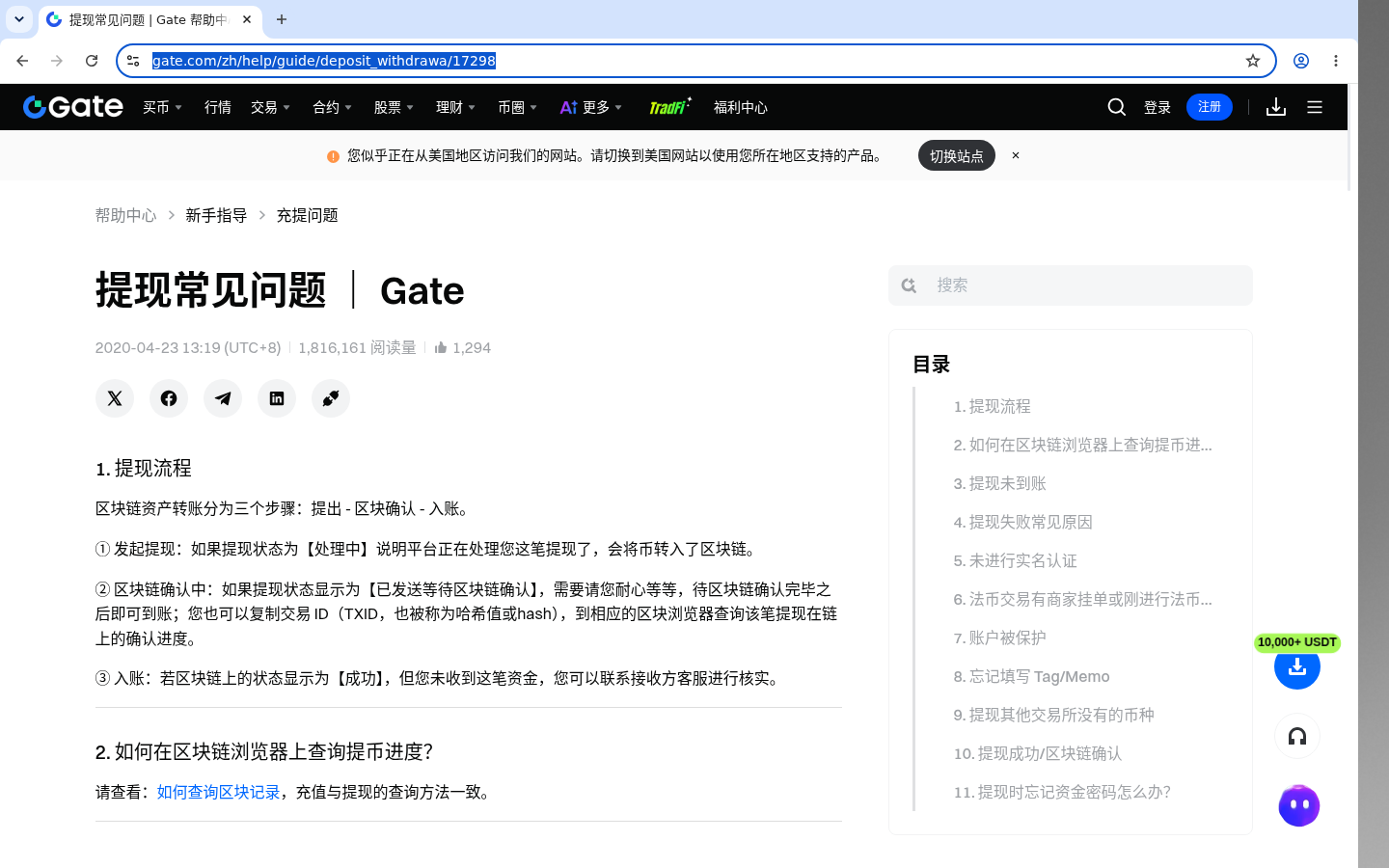This screenshot has width=1389, height=868.
Task: Click the 2020-04-23 13:19 (UTC+8) timestamp
Action: point(188,347)
